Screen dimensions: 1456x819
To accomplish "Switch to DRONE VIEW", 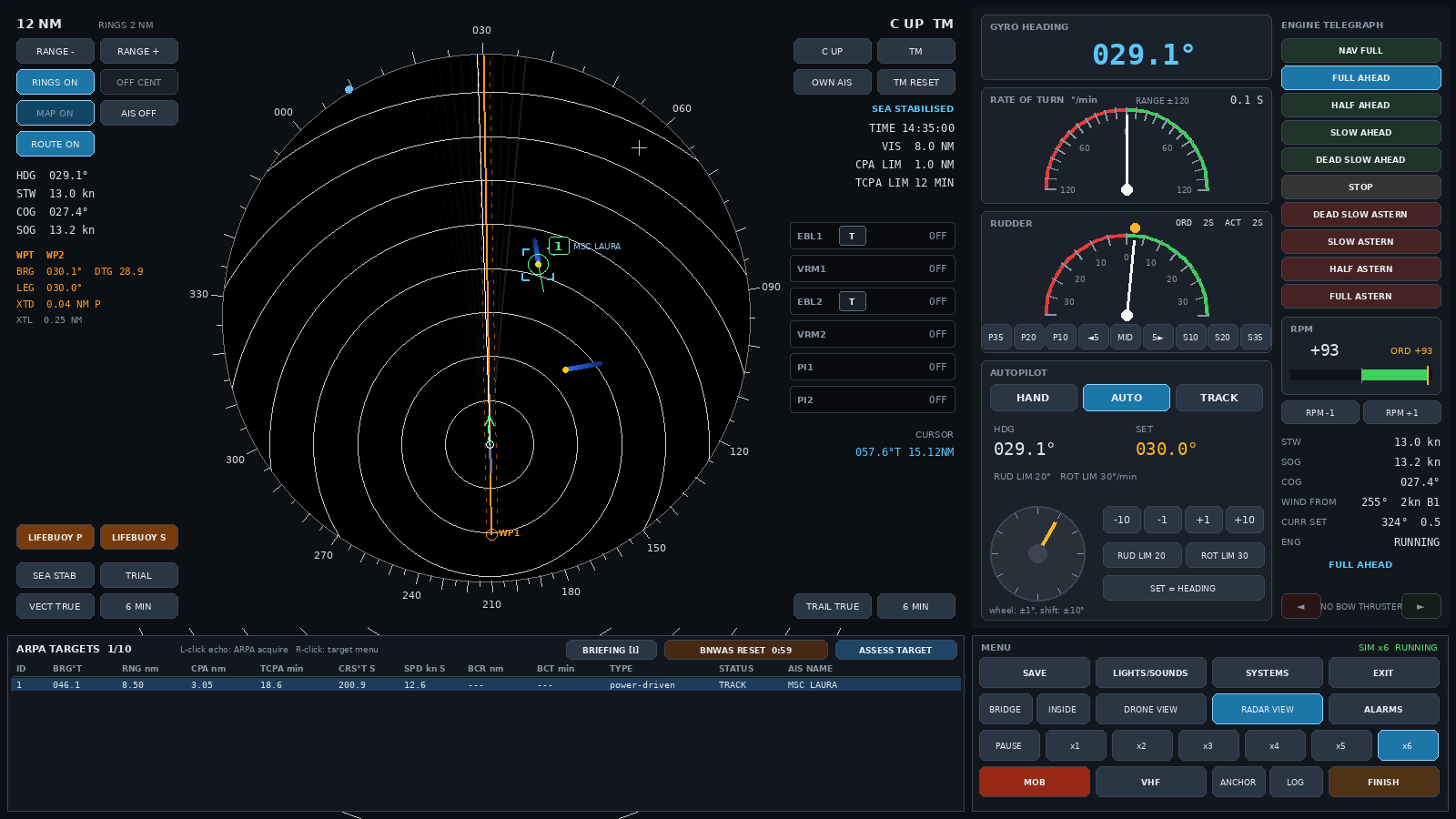I will (1150, 709).
